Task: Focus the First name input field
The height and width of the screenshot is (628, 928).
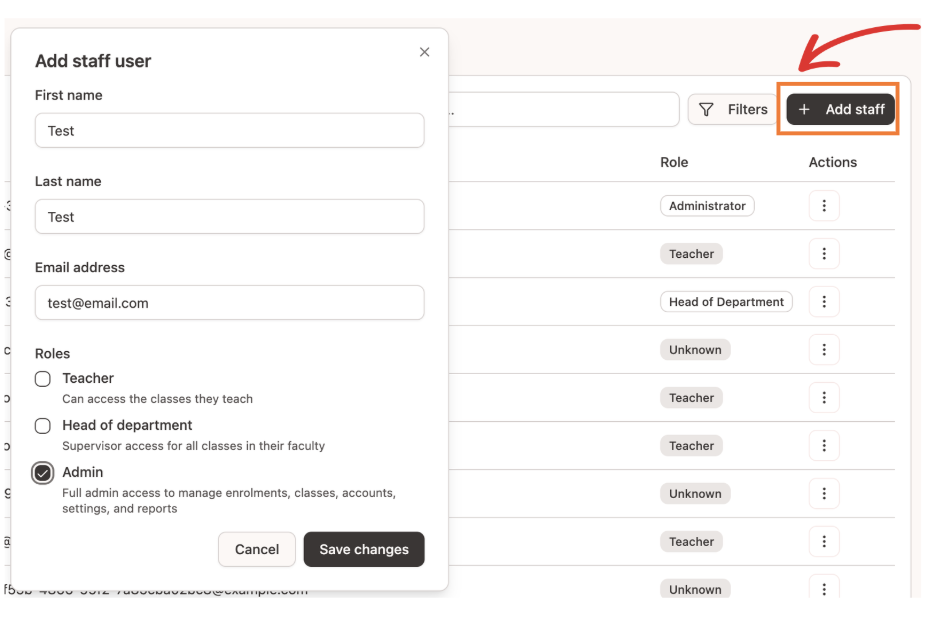Action: point(229,131)
